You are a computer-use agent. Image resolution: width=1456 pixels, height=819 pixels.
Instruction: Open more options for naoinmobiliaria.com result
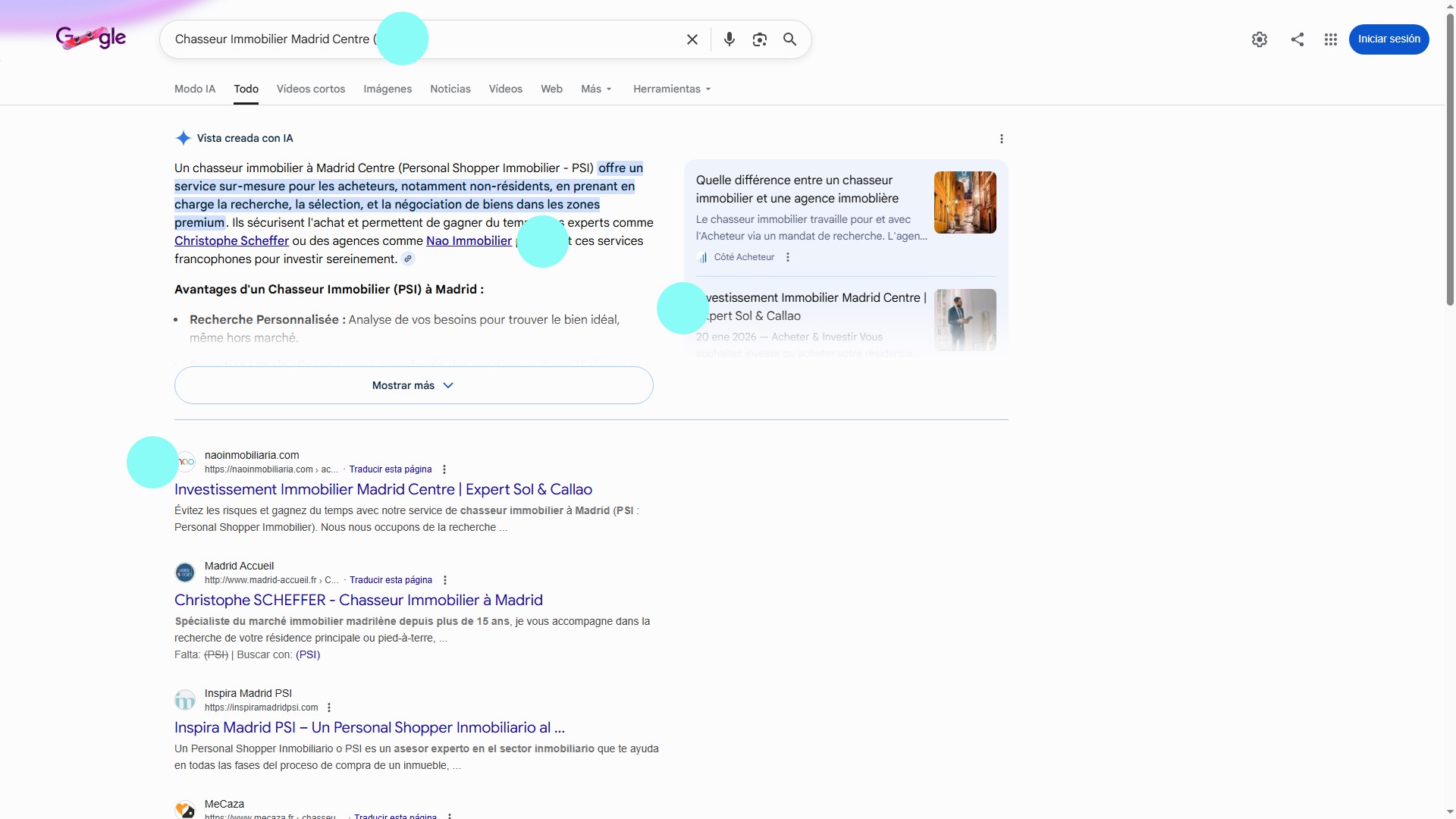[444, 469]
